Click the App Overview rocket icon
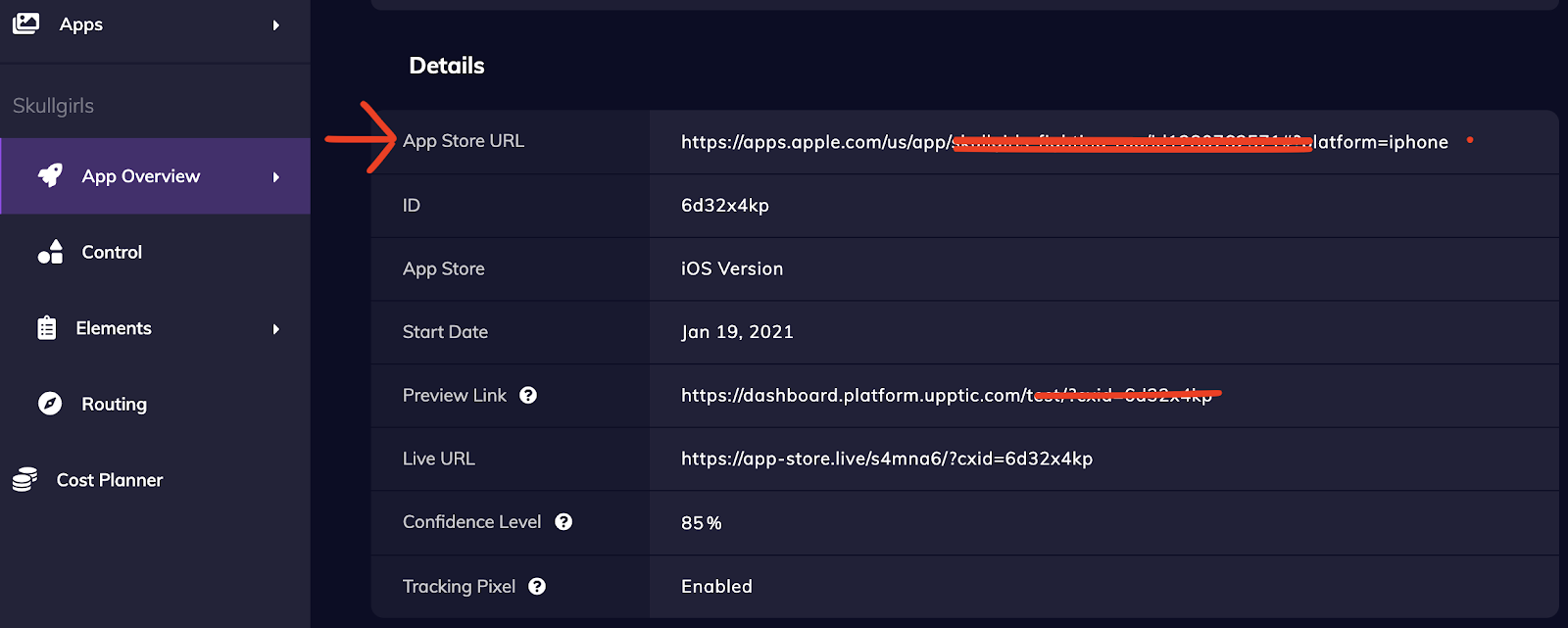1568x628 pixels. coord(50,175)
